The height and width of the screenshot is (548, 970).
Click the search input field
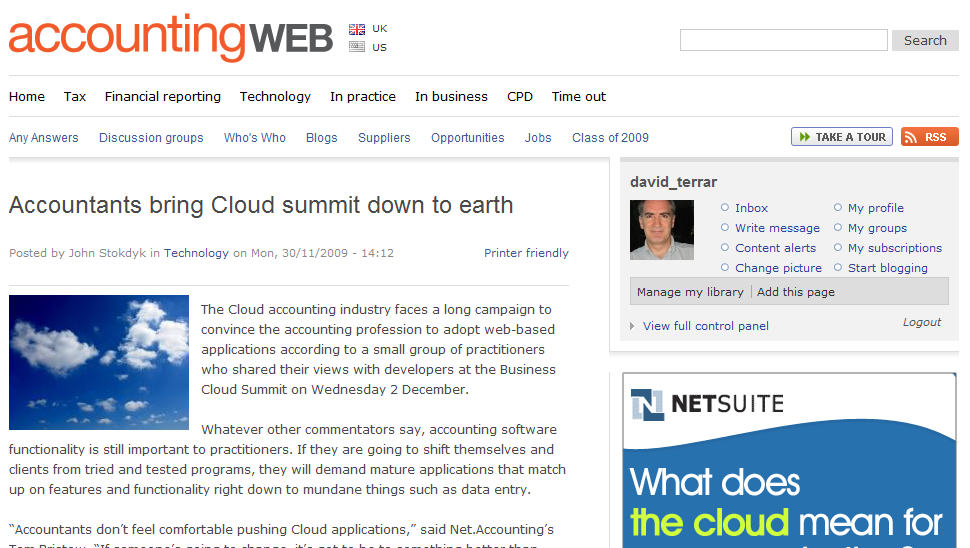[x=784, y=40]
